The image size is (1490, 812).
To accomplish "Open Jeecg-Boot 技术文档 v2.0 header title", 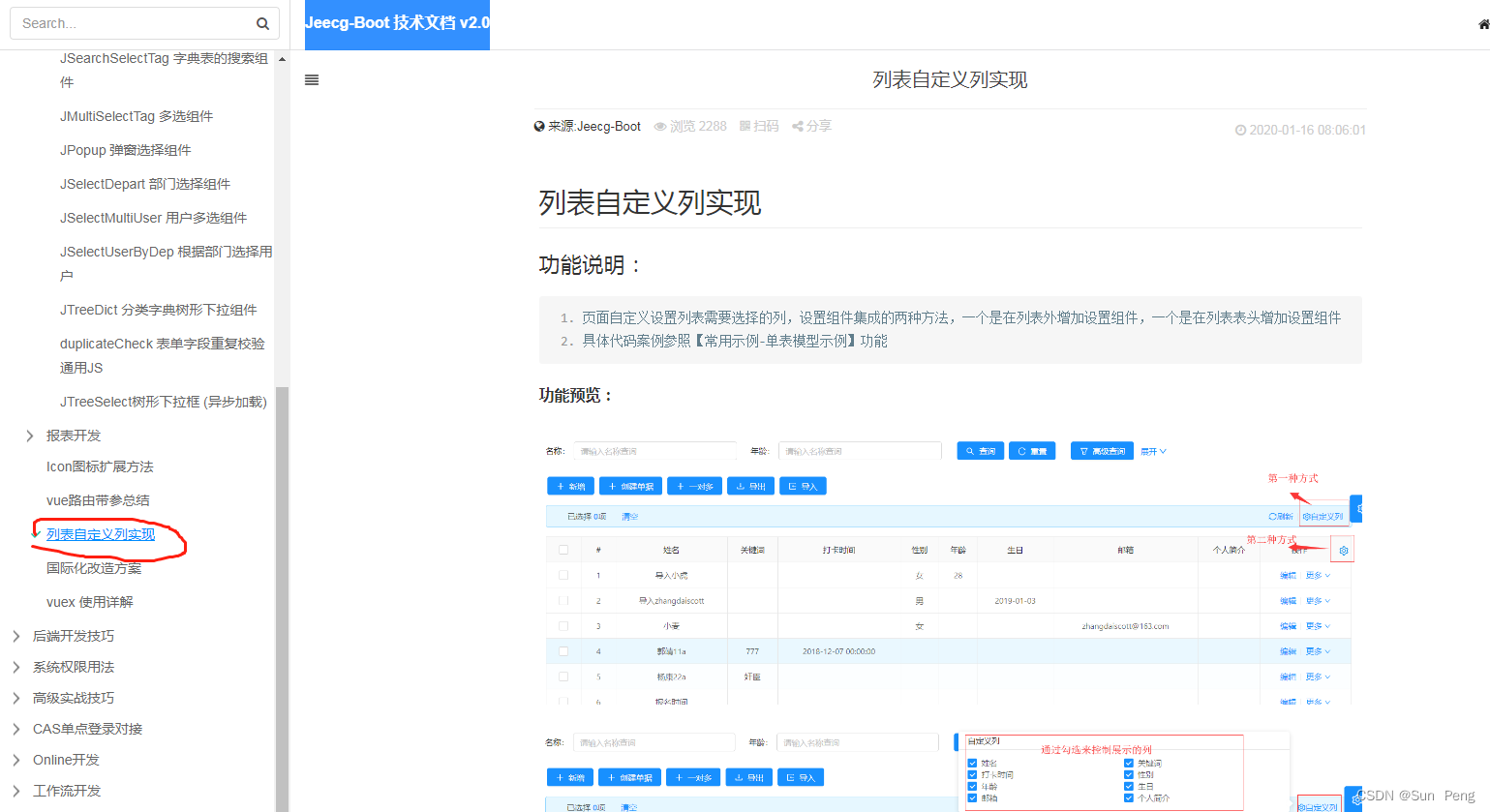I will pyautogui.click(x=397, y=23).
